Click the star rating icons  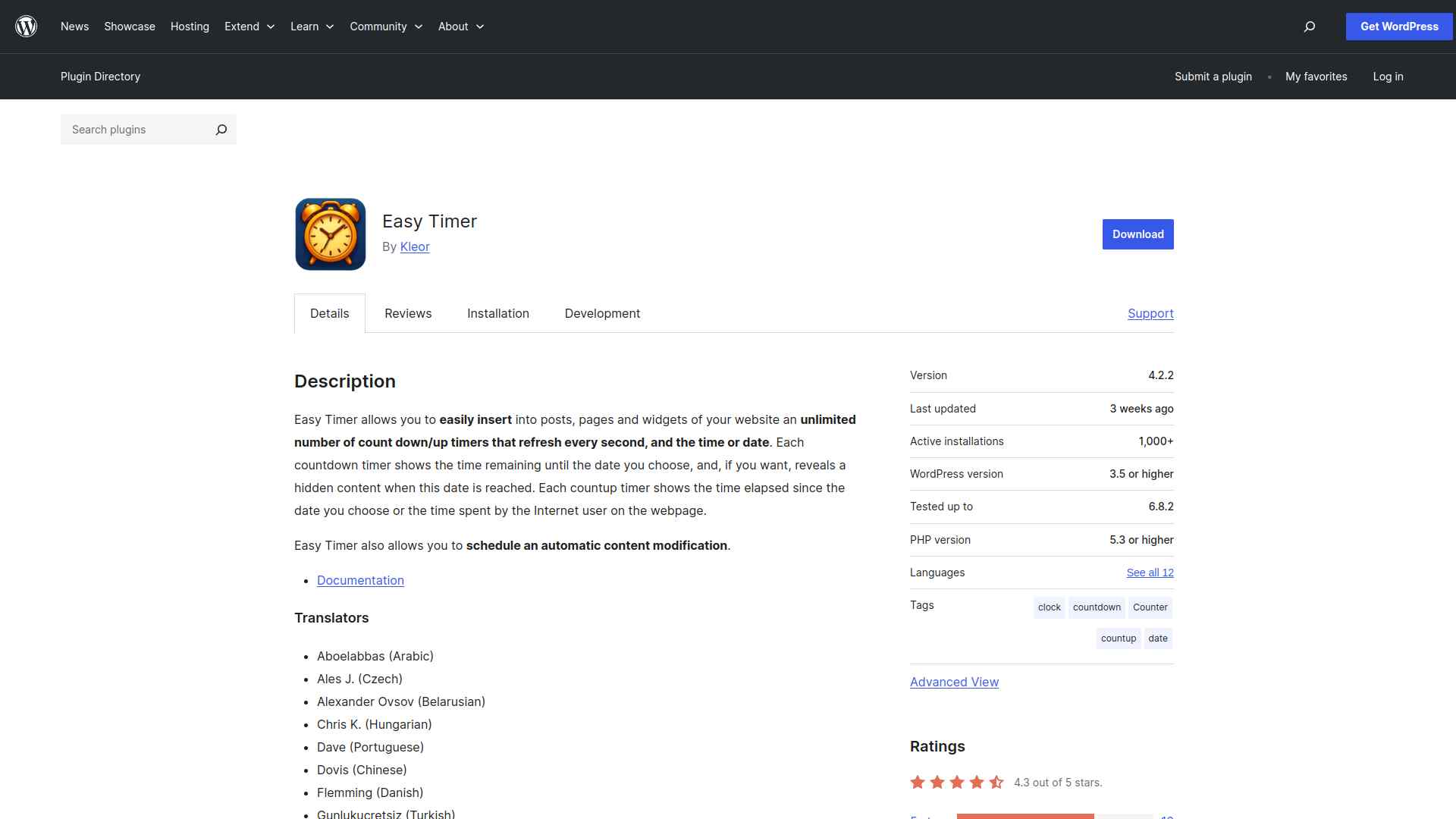(957, 782)
